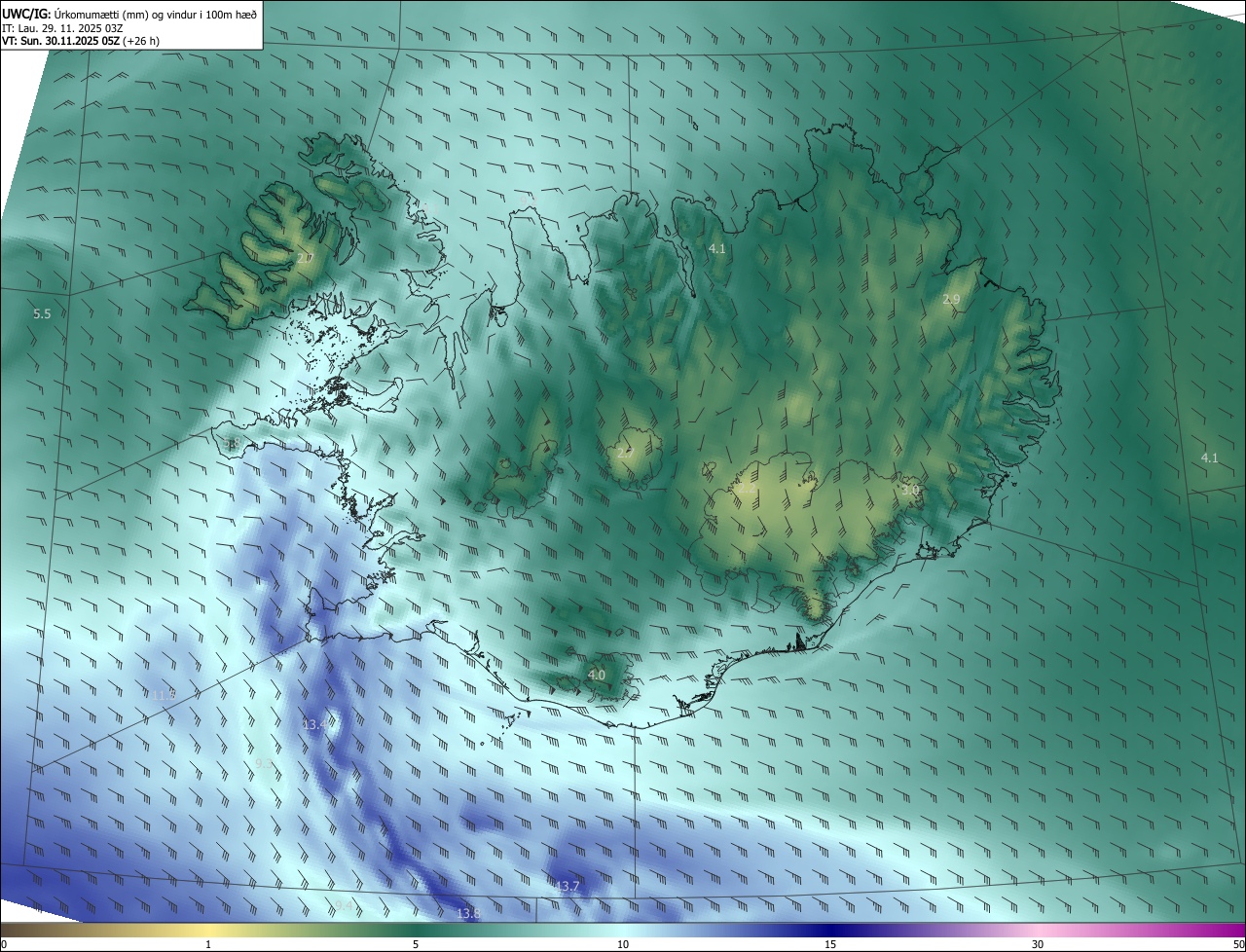Click the 9.4 value label on map
This screenshot has height=952, width=1246.
[345, 905]
